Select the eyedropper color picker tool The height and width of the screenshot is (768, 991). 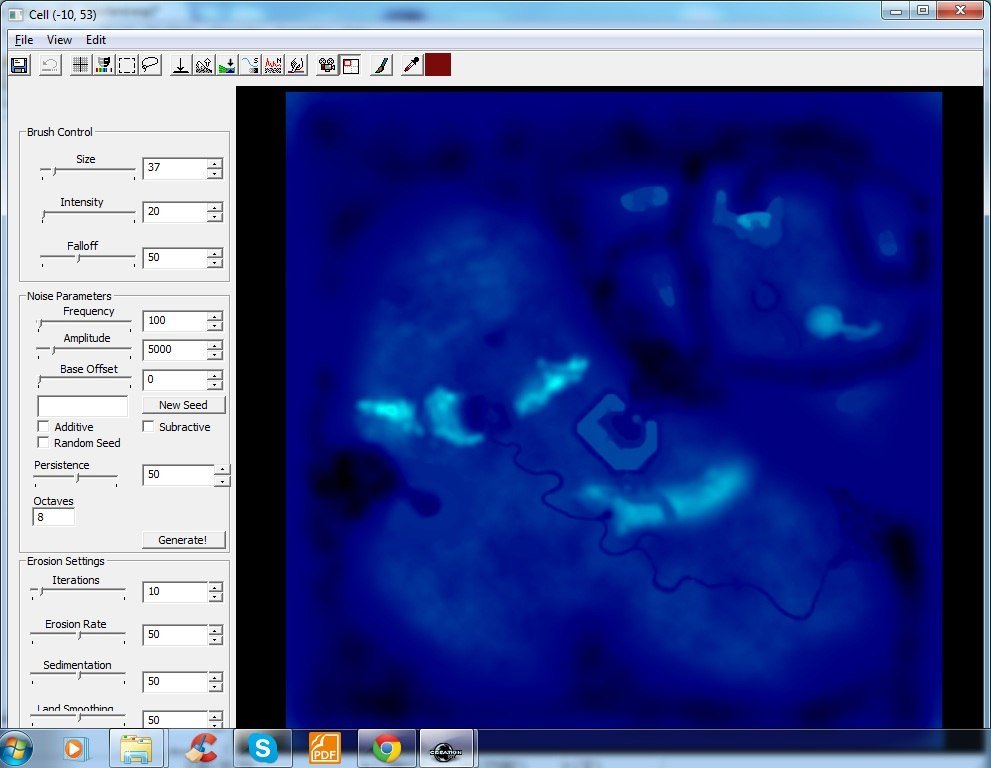410,65
